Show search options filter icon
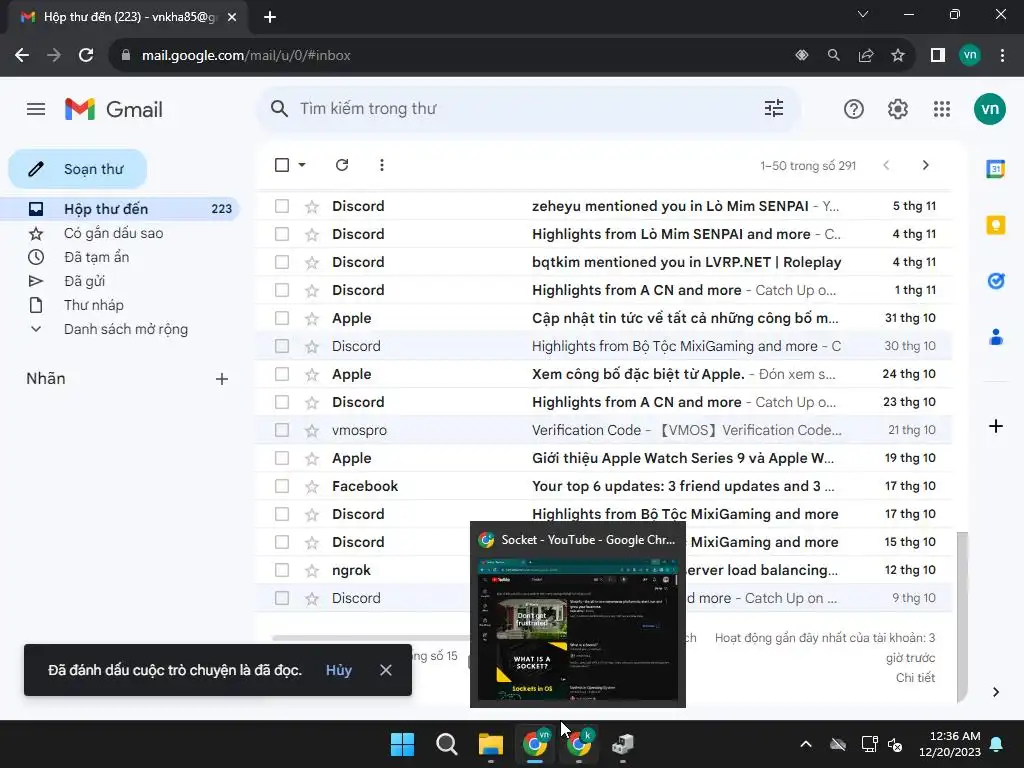Image resolution: width=1024 pixels, height=768 pixels. coord(774,108)
